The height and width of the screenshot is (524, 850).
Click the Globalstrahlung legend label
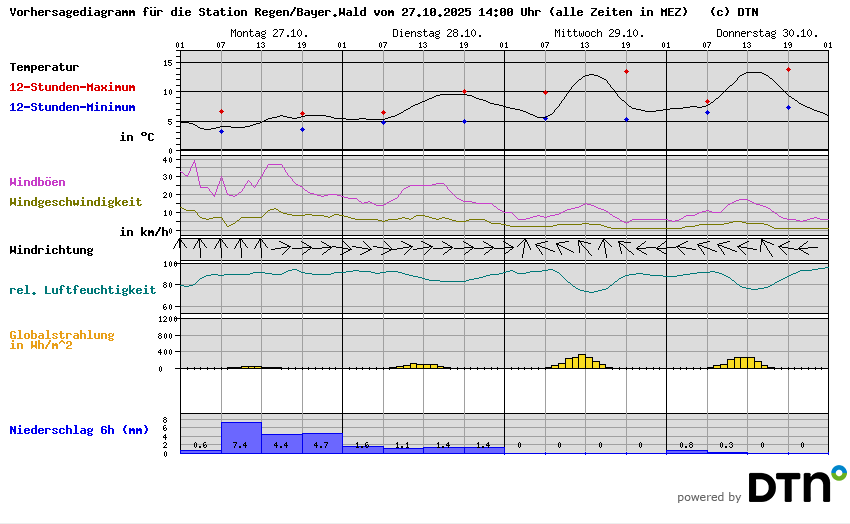coord(62,336)
